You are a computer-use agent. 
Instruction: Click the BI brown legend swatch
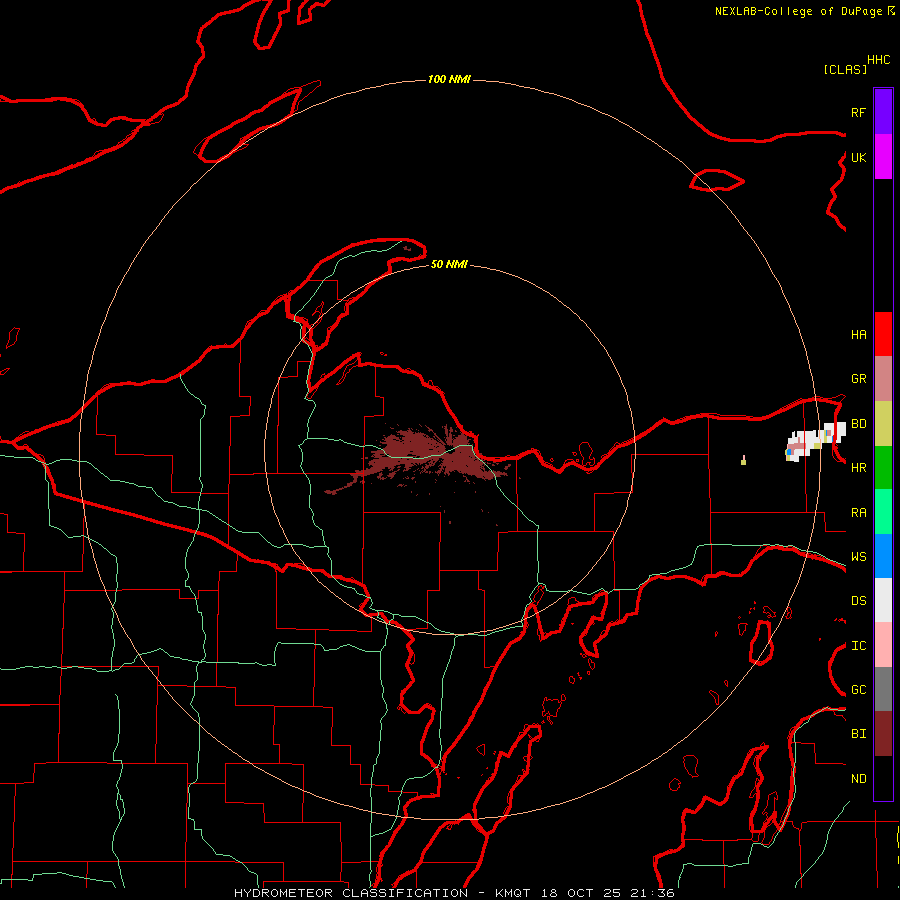(x=883, y=734)
